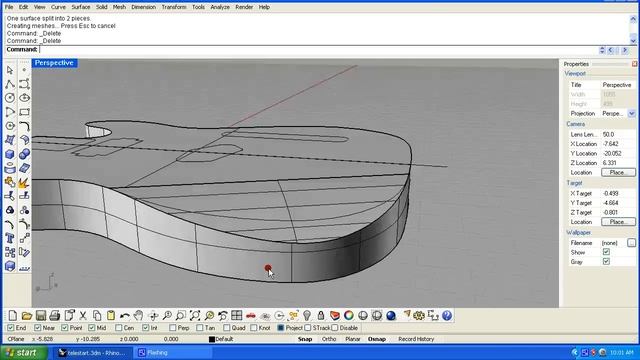Browse for wallpaper filename button
This screenshot has width=640, height=360.
click(631, 243)
